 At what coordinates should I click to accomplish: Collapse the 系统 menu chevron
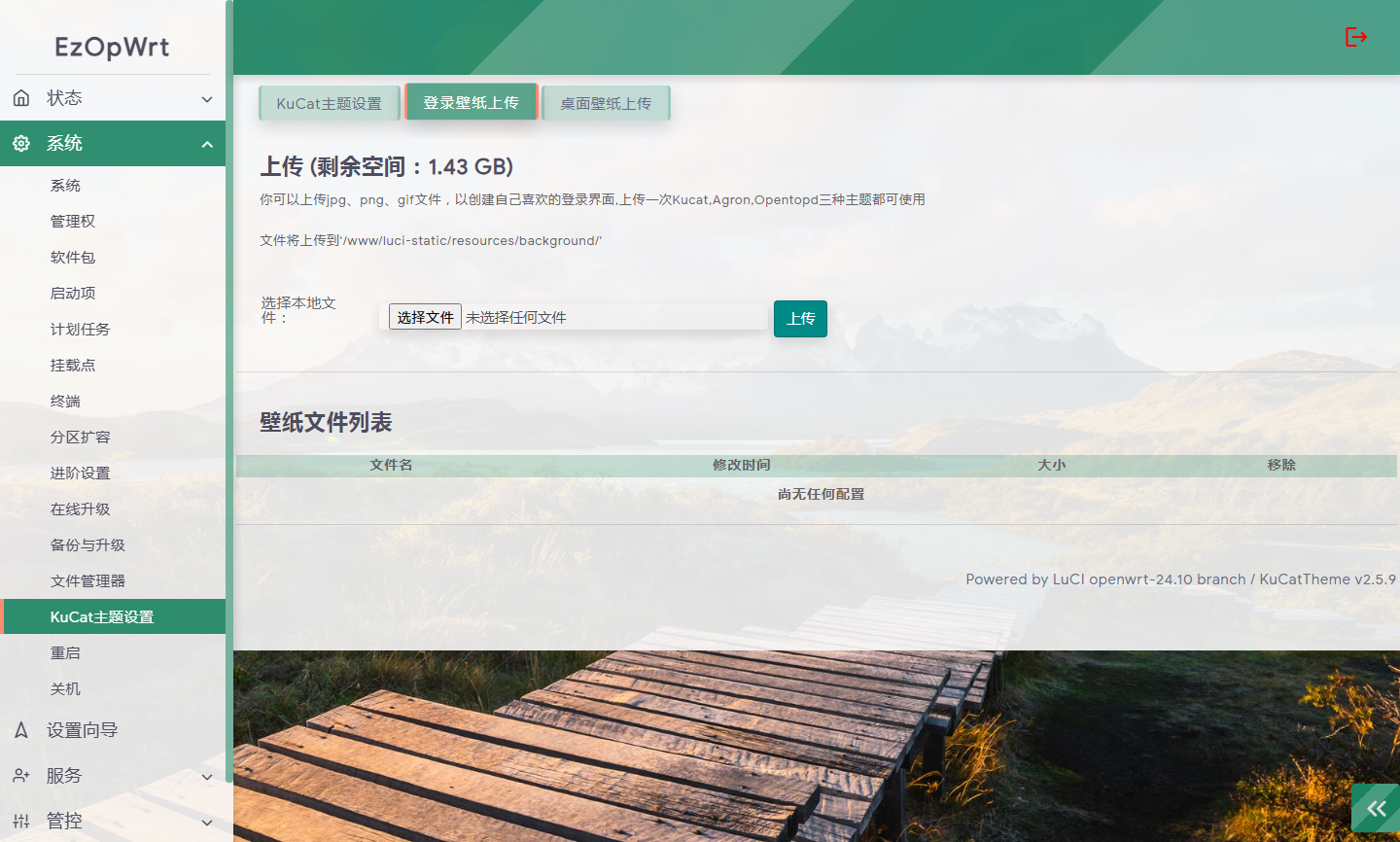pyautogui.click(x=206, y=145)
